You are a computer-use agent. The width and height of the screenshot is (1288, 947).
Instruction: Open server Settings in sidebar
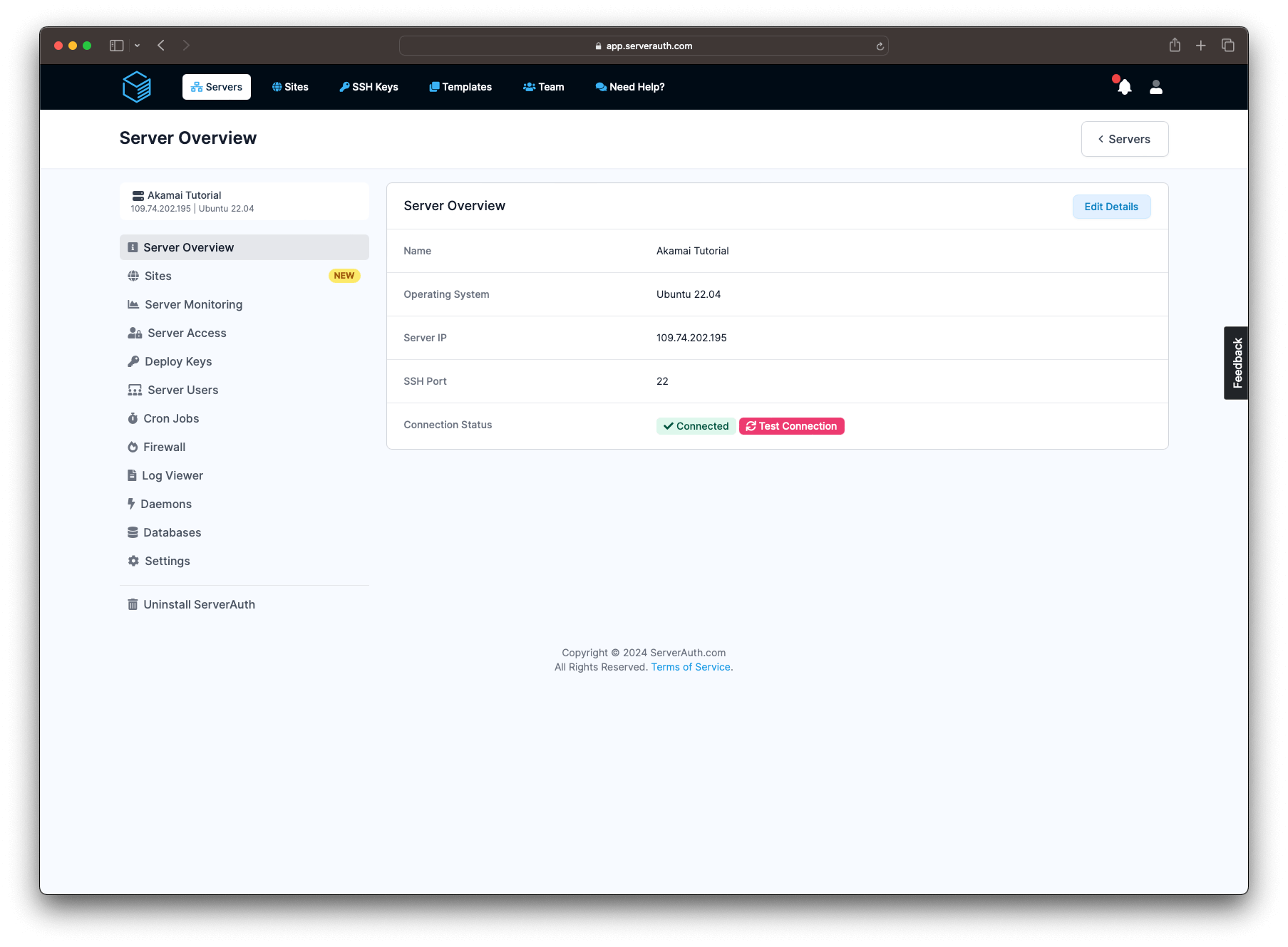pos(244,561)
